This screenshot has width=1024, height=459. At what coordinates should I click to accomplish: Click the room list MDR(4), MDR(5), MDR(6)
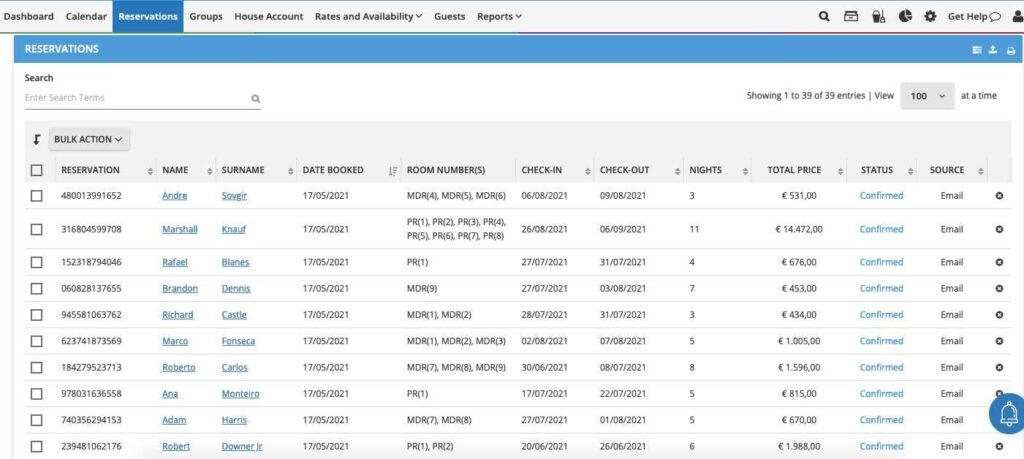pos(456,195)
